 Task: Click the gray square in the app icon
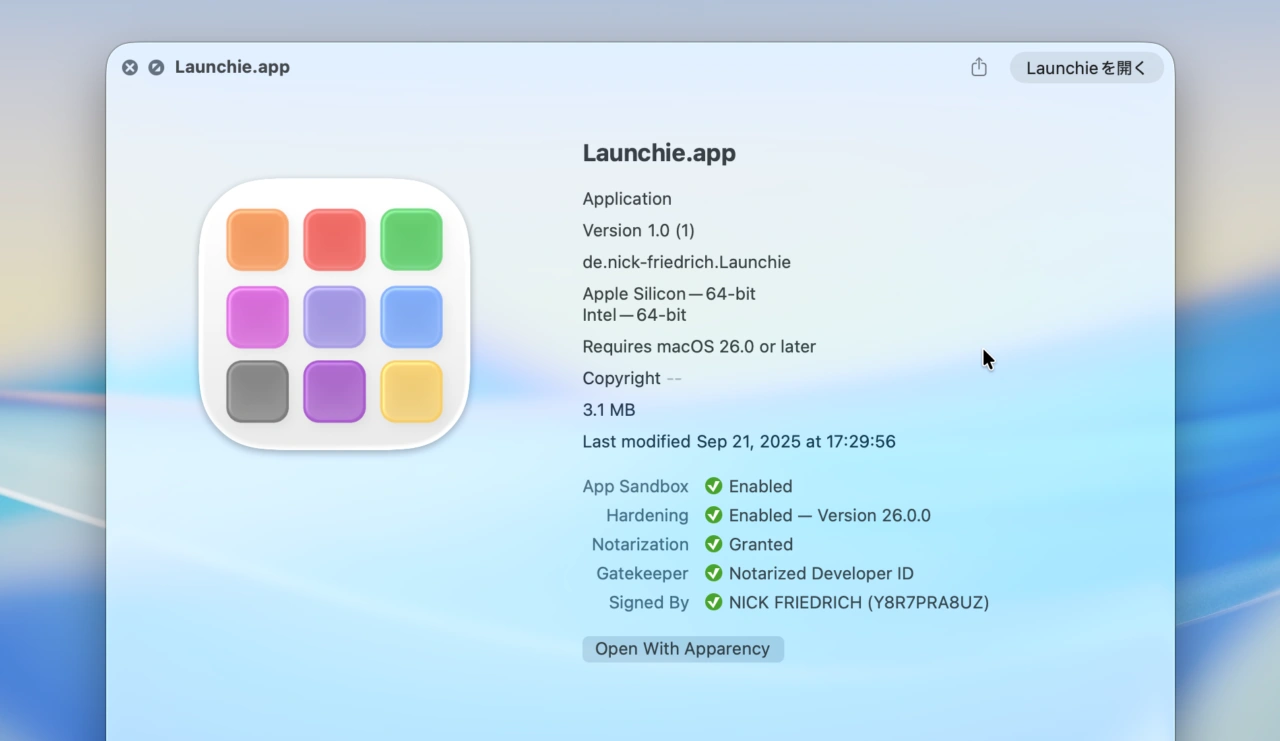(x=258, y=391)
